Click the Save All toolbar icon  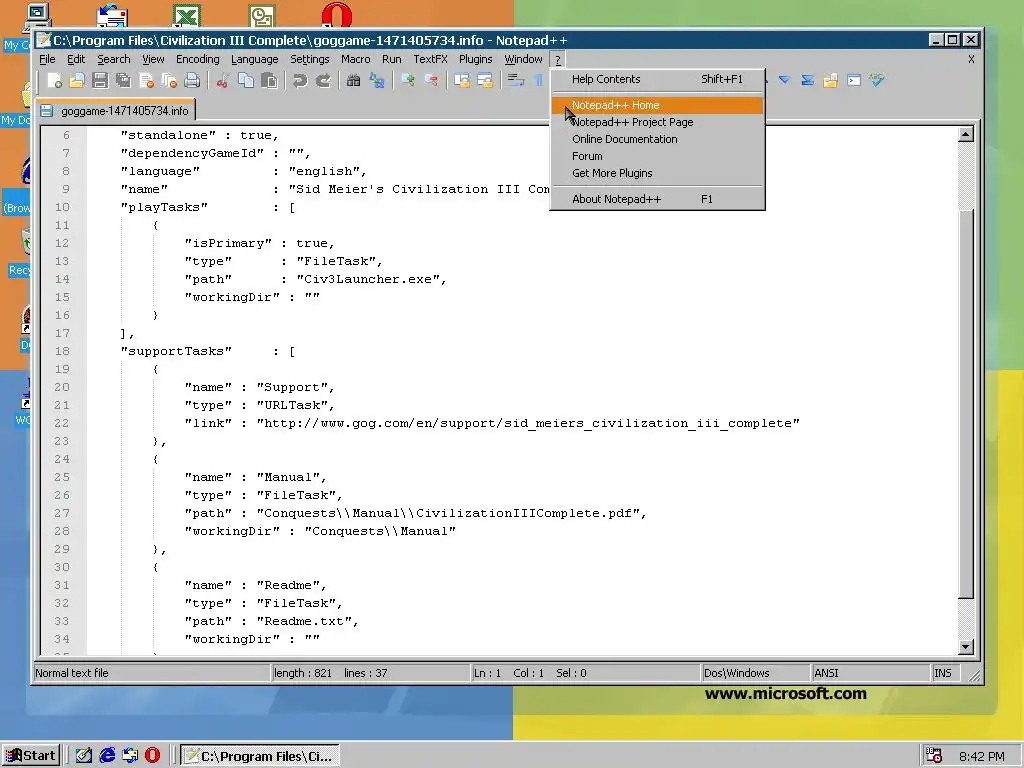(123, 80)
